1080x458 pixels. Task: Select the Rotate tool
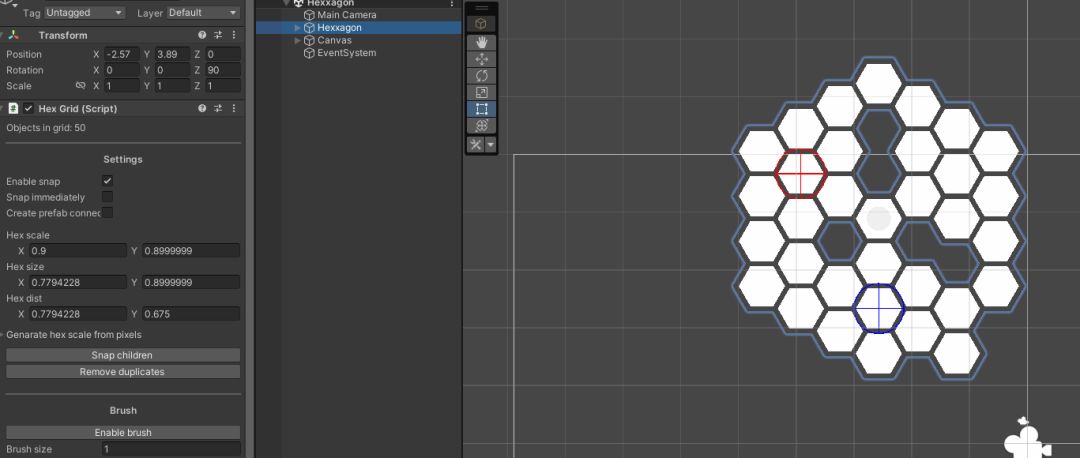coord(481,76)
